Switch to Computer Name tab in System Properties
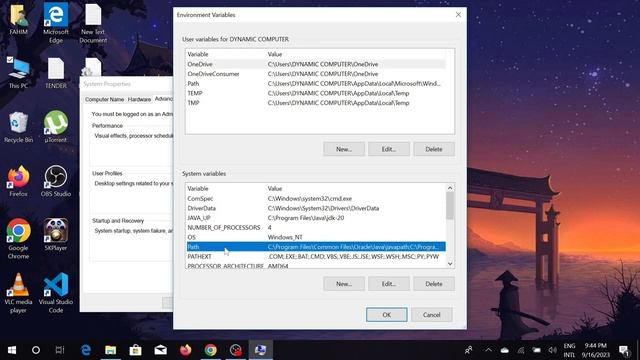This screenshot has height=360, width=640. 104,100
